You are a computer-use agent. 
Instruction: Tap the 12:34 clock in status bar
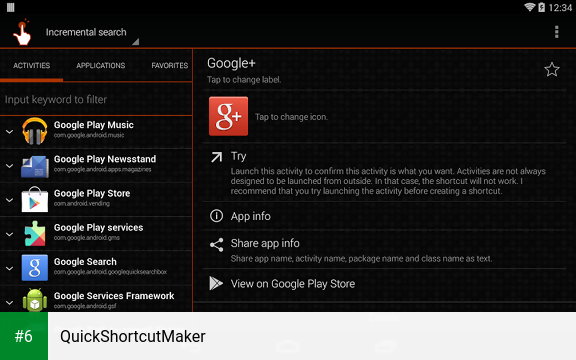(x=560, y=7)
